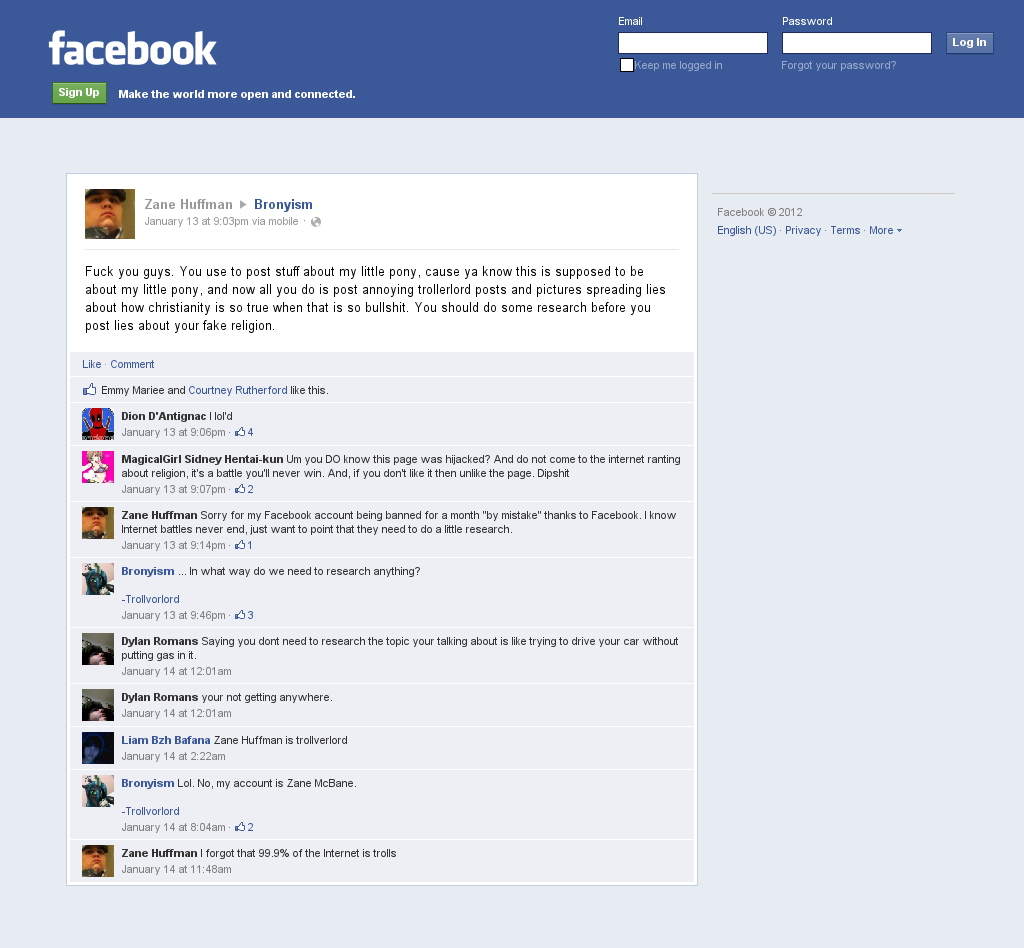Focus the Email input field

pyautogui.click(x=693, y=43)
